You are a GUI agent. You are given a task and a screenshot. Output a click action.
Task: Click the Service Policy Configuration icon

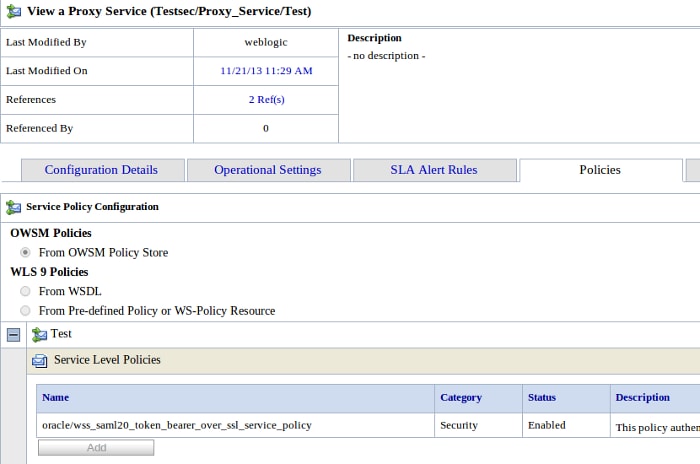point(13,207)
